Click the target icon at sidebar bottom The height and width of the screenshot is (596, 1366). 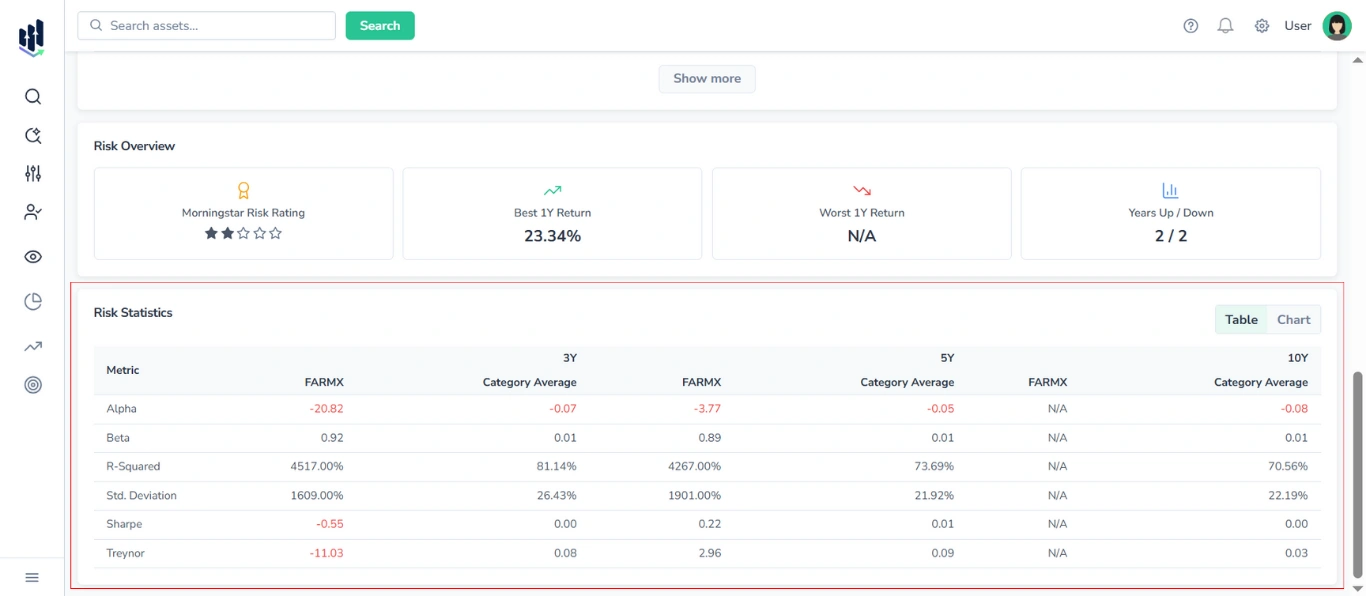[x=32, y=385]
